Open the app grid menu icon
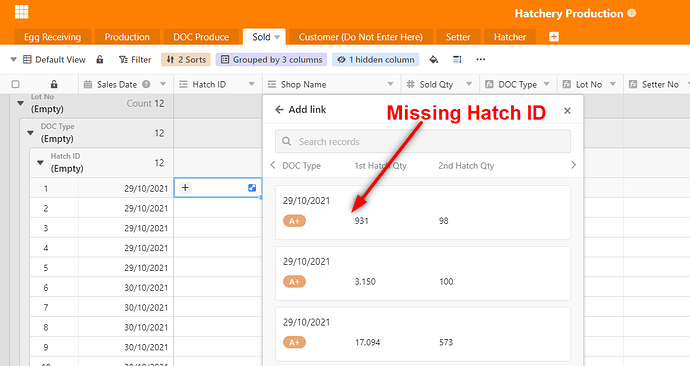Image resolution: width=690 pixels, height=366 pixels. point(21,12)
